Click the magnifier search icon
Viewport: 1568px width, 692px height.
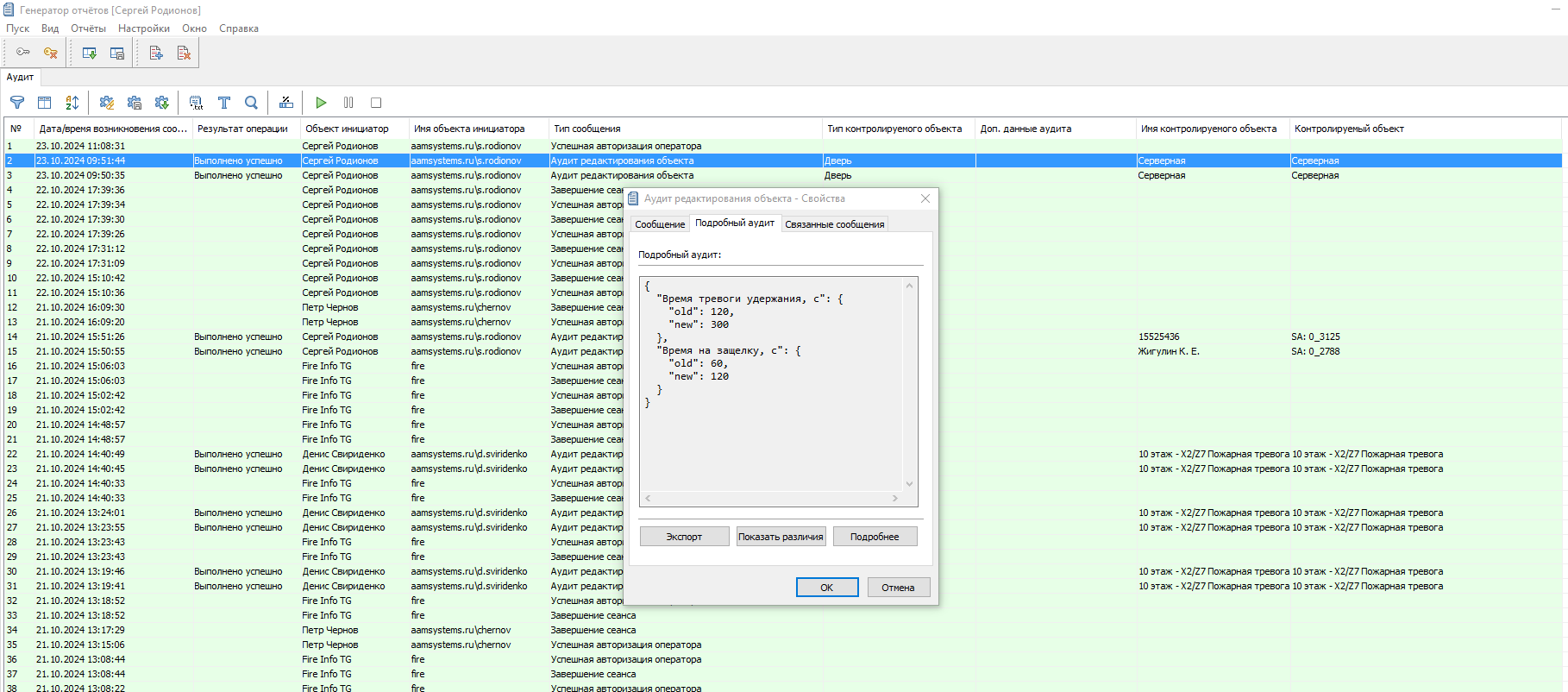click(x=252, y=103)
